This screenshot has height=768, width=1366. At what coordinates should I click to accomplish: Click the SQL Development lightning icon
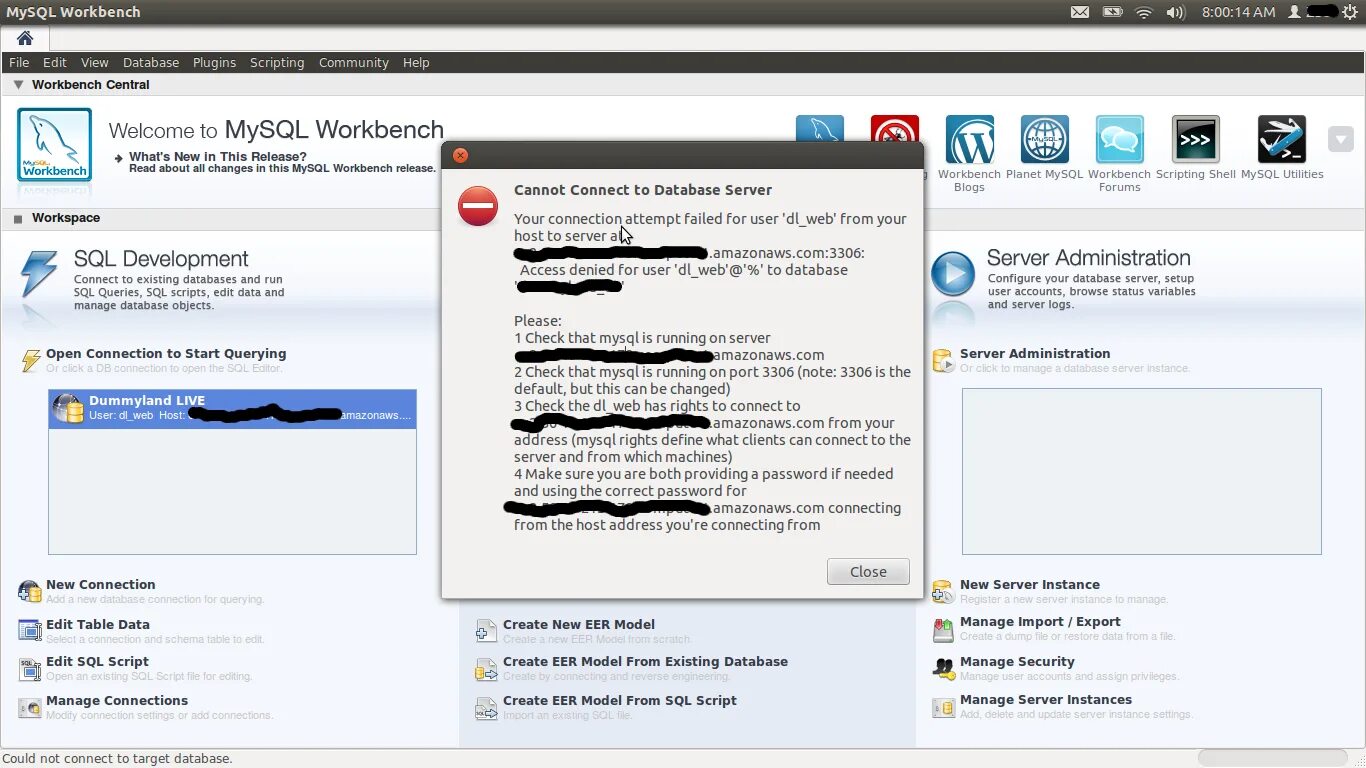click(x=39, y=275)
